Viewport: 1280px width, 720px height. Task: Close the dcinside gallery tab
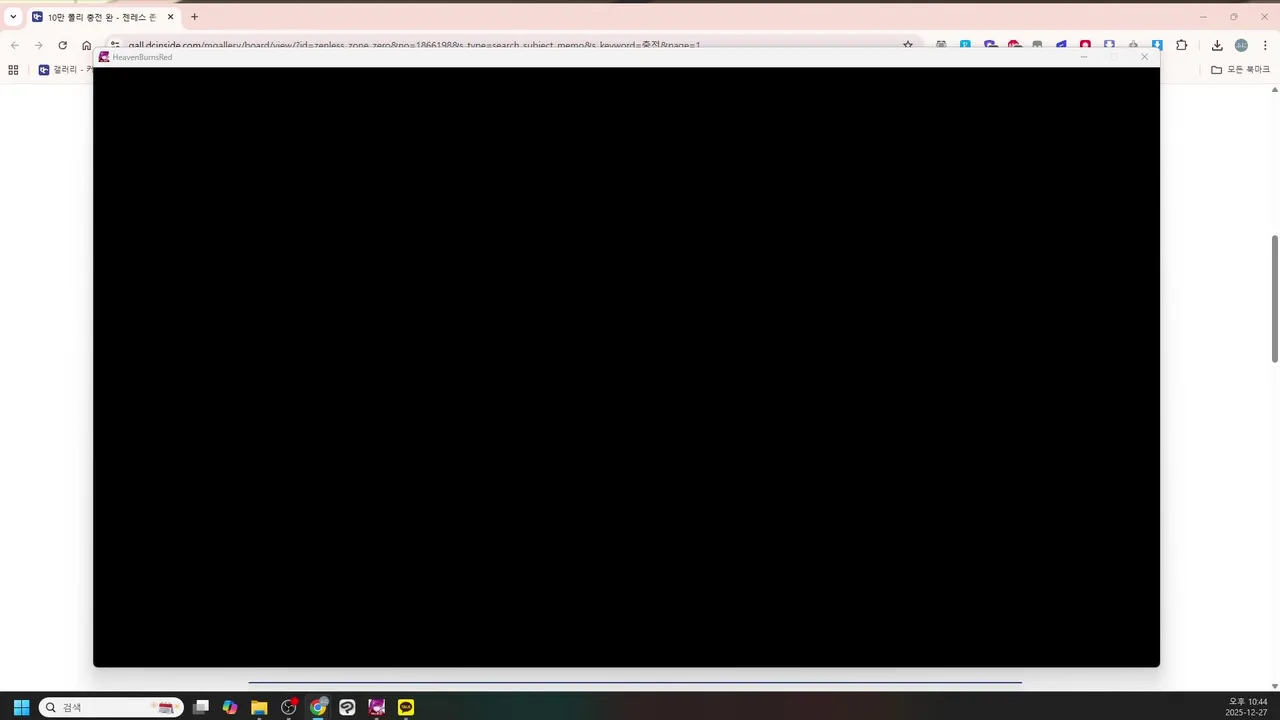170,17
